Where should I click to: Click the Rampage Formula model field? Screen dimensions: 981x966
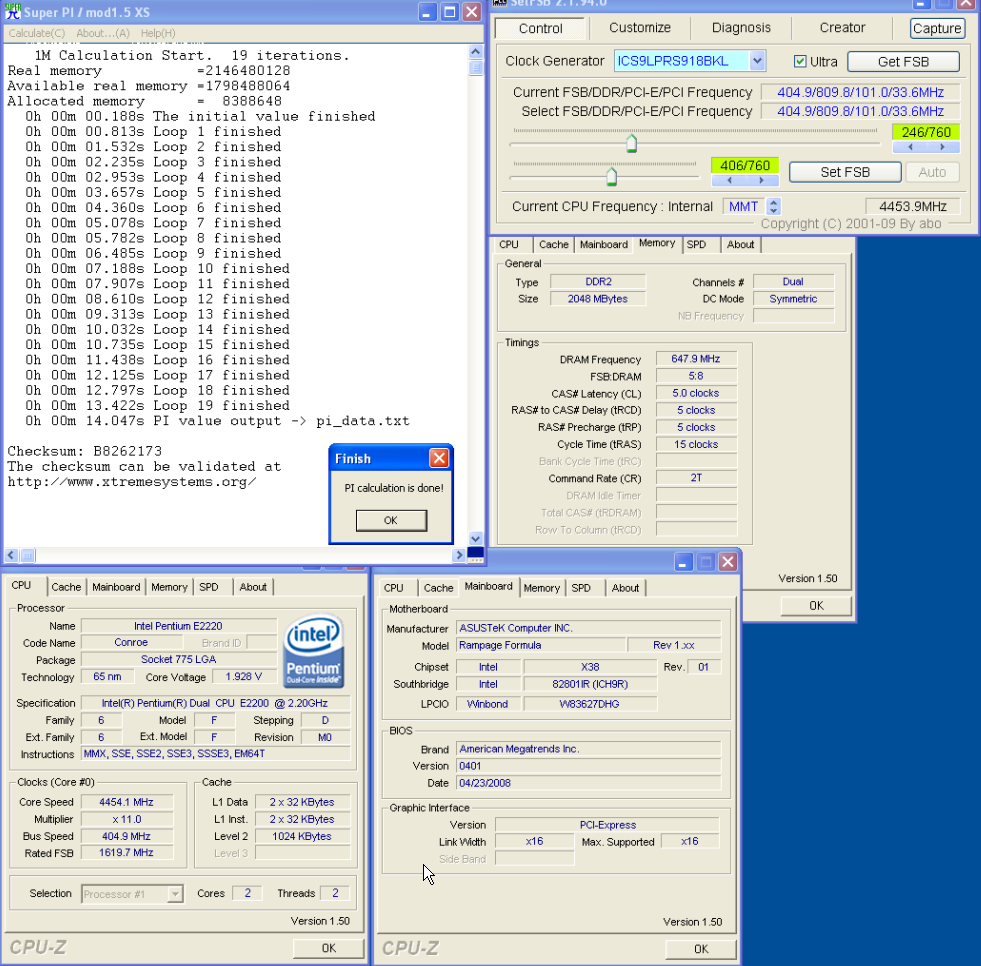(541, 645)
